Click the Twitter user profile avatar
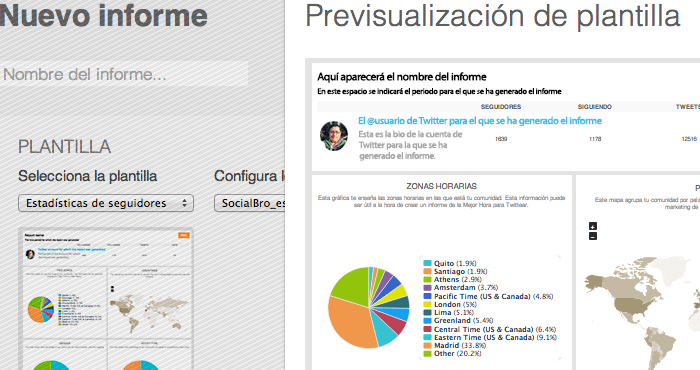Screen dimensions: 700x370 [334, 136]
